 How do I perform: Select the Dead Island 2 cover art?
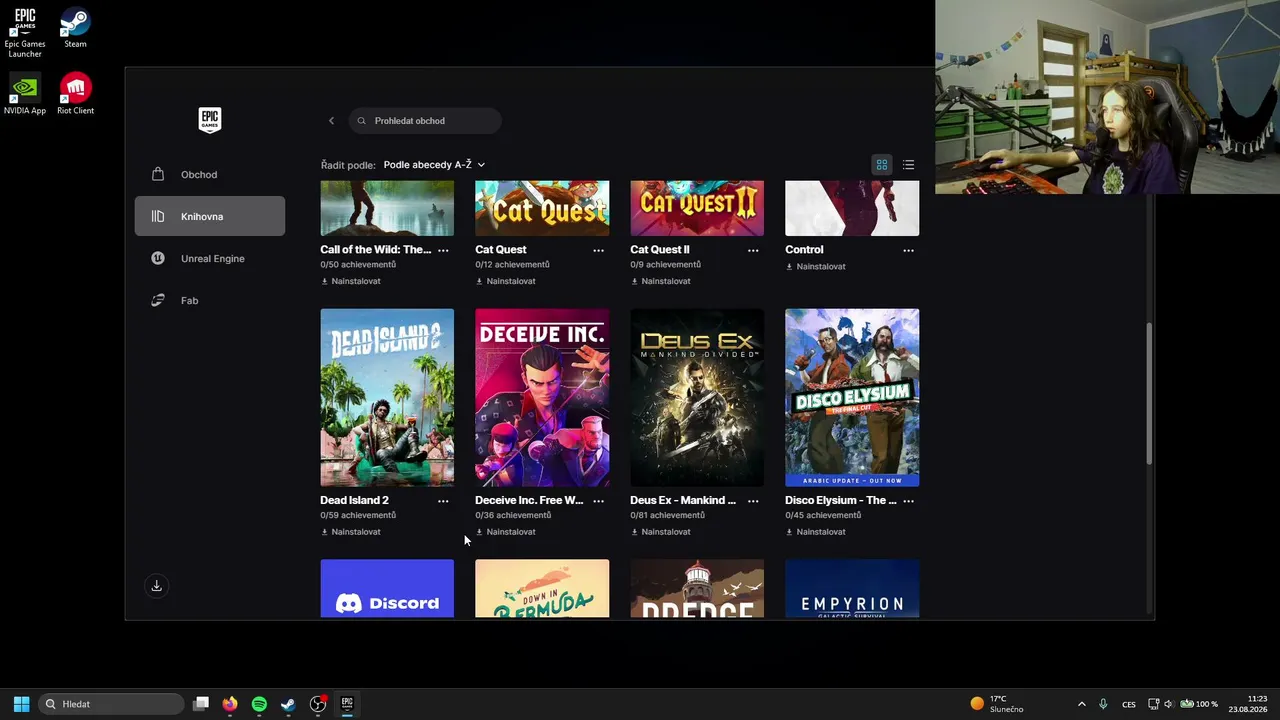[x=387, y=397]
